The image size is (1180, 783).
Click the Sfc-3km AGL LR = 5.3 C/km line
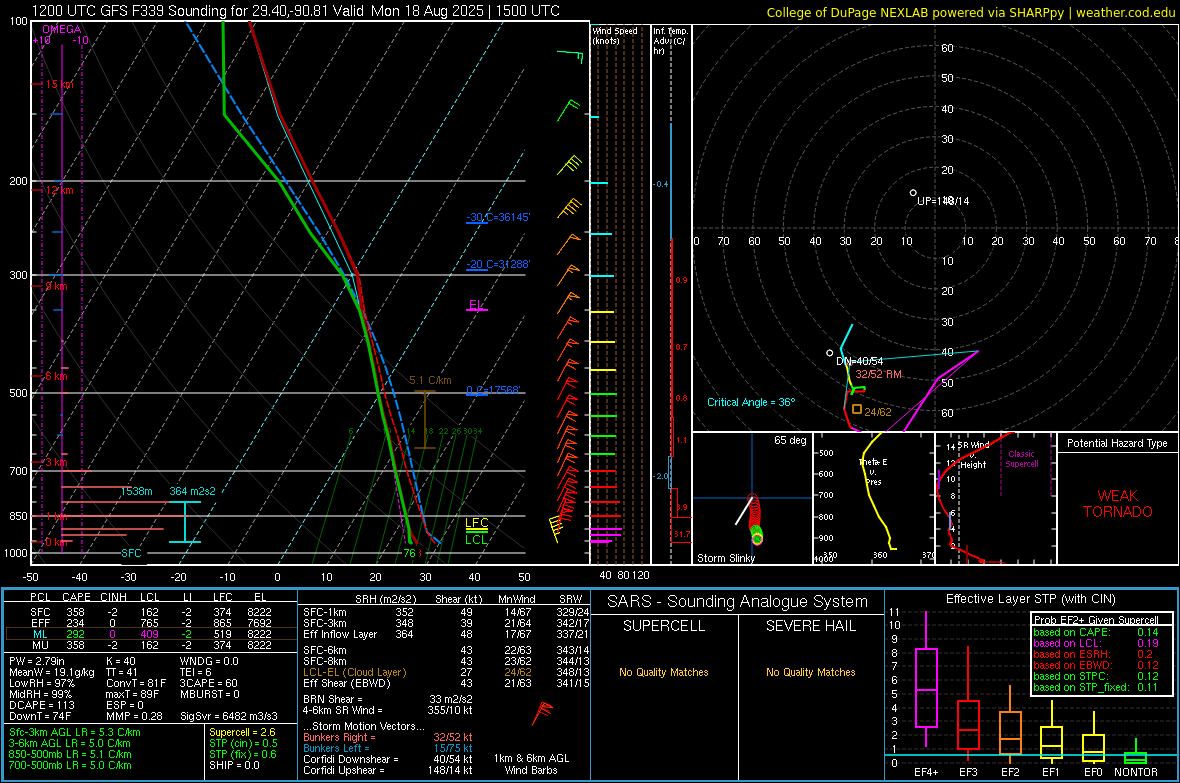coord(75,732)
